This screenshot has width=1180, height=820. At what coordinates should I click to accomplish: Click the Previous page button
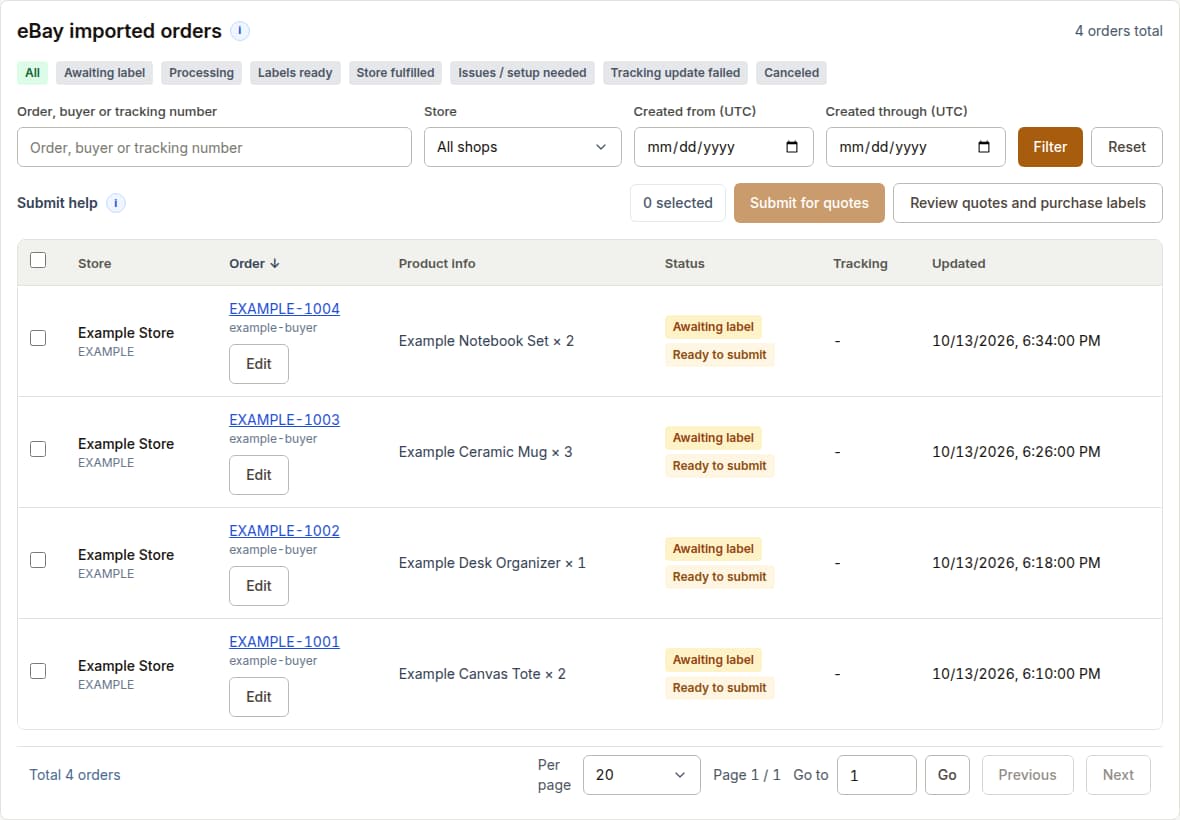(1027, 775)
